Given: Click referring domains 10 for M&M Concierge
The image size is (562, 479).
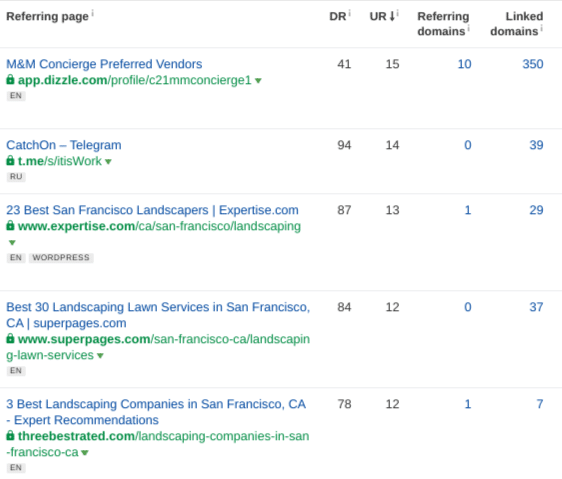Looking at the screenshot, I should [x=465, y=64].
